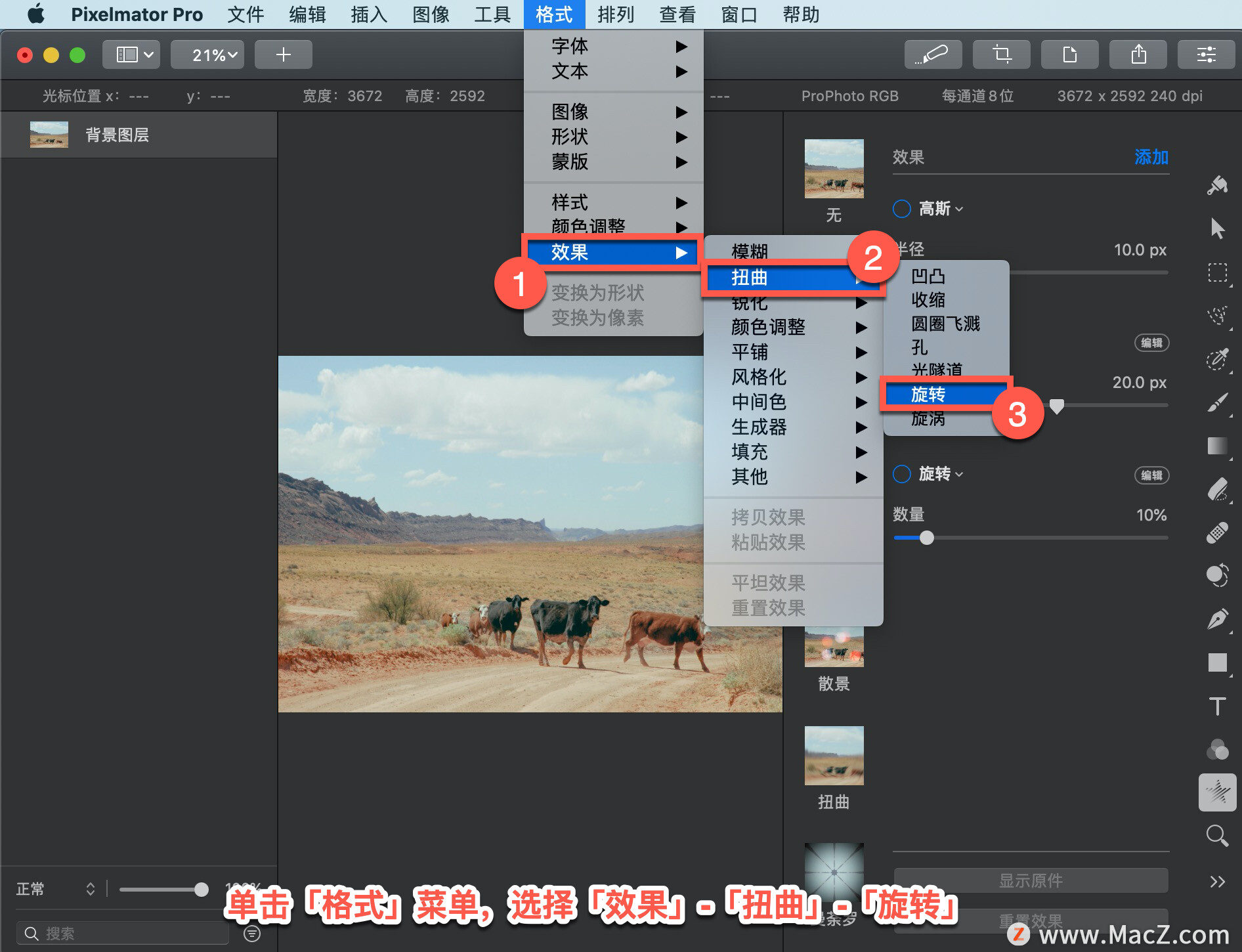This screenshot has width=1242, height=952.
Task: Choose 旋转 in the 扭曲 submenu
Action: click(946, 394)
